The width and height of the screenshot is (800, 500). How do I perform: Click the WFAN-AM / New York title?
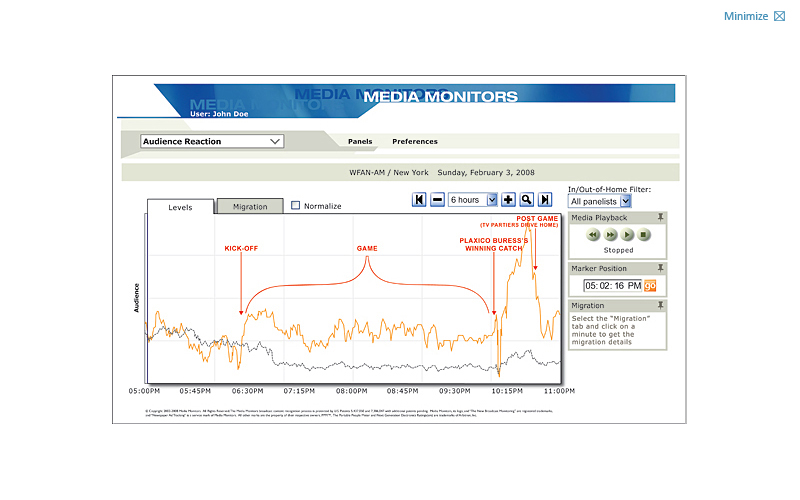coord(389,172)
